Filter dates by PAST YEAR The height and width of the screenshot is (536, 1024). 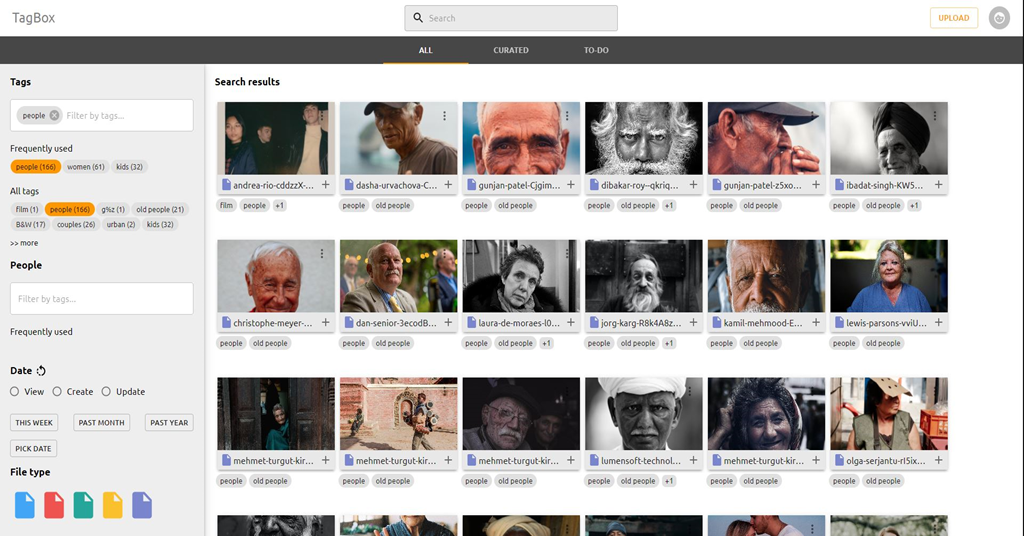[x=169, y=422]
